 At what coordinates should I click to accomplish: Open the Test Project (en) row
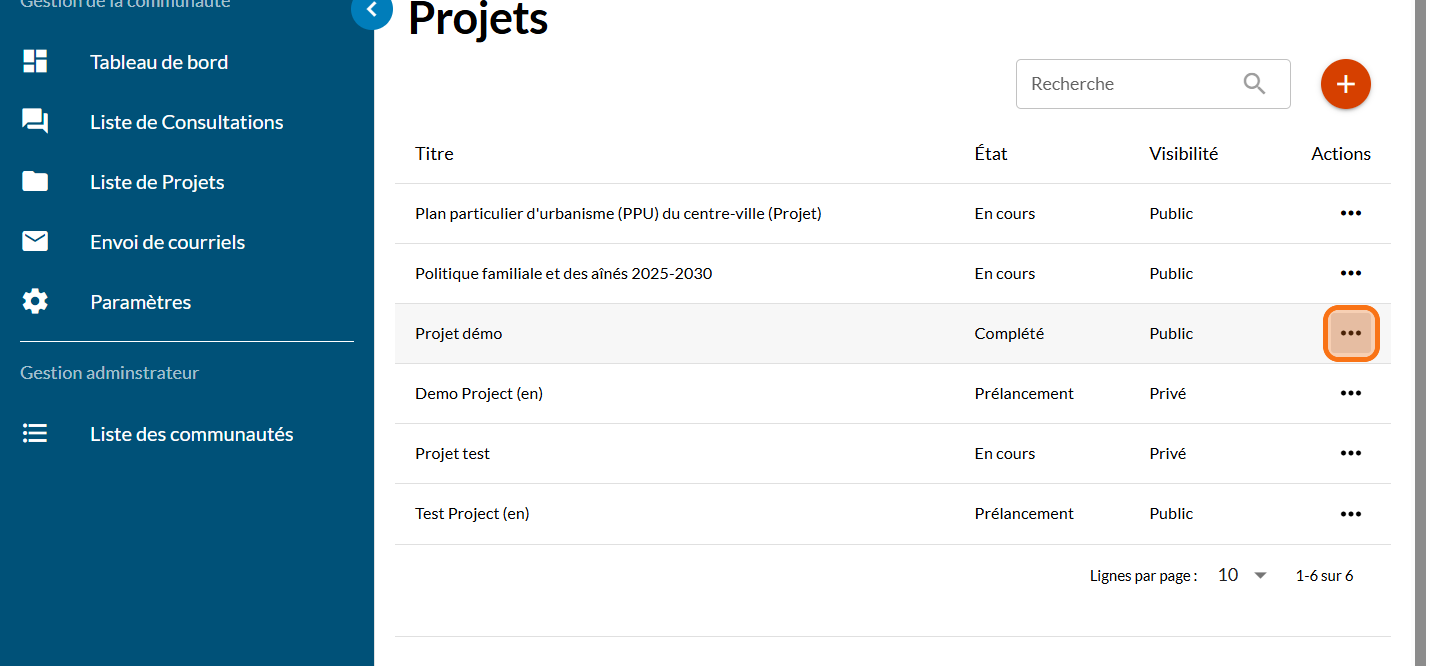click(x=472, y=514)
